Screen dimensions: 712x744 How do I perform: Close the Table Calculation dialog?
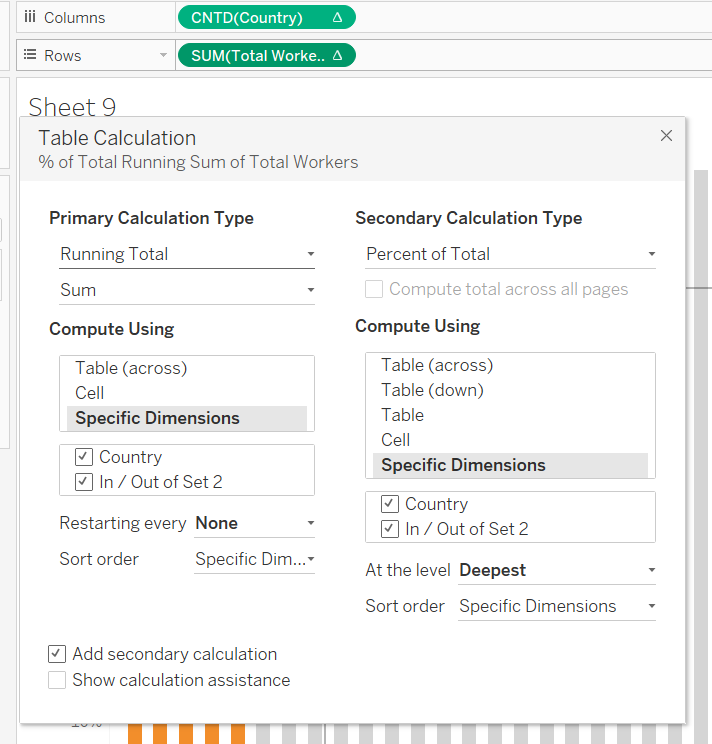(x=666, y=136)
